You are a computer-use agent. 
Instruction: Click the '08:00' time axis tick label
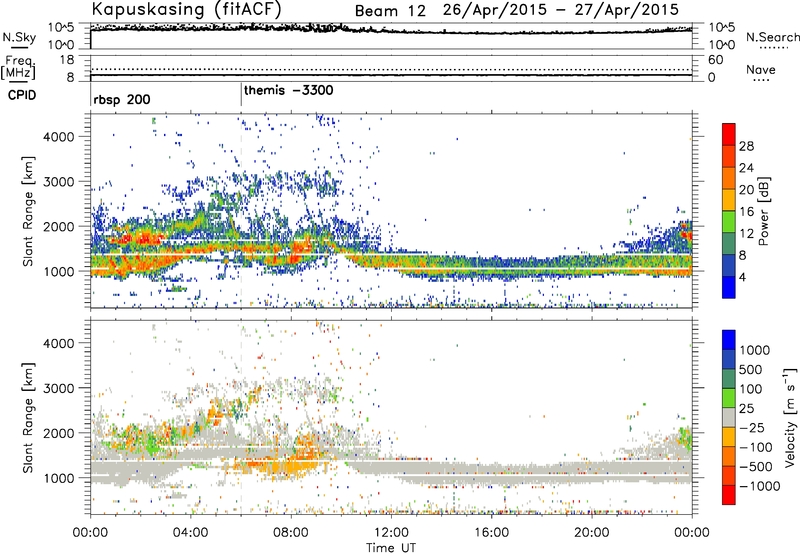[x=291, y=533]
